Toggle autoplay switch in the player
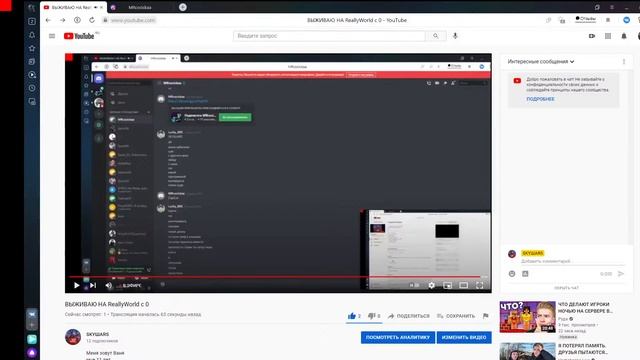This screenshot has height=360, width=640. click(414, 285)
